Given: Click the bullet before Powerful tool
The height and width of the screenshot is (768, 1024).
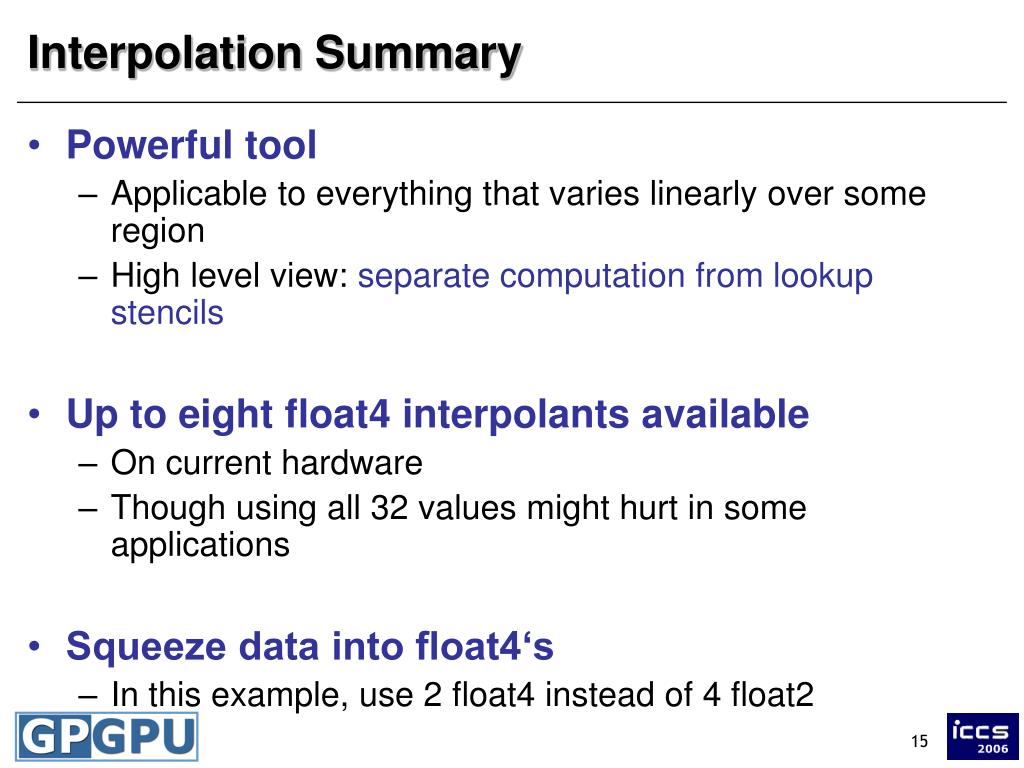Looking at the screenshot, I should (x=35, y=144).
